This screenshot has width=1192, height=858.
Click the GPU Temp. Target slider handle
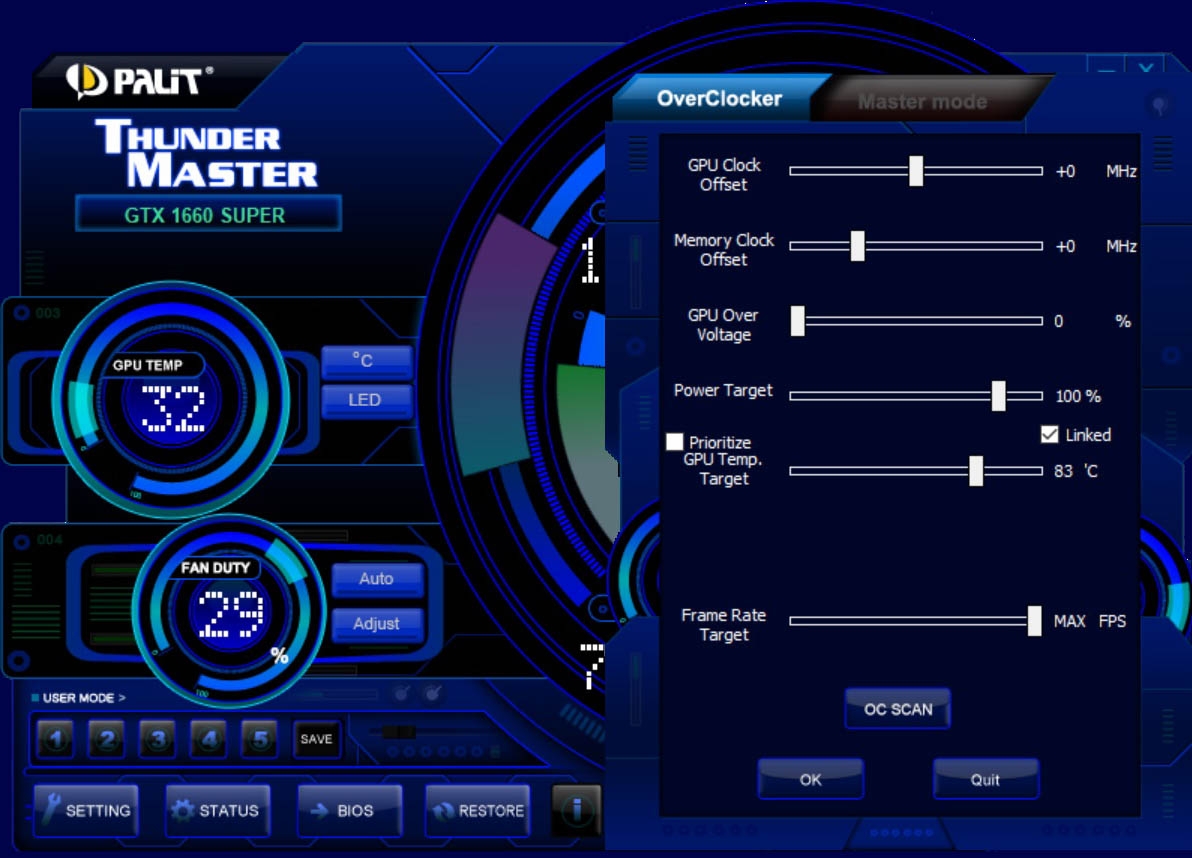point(976,471)
